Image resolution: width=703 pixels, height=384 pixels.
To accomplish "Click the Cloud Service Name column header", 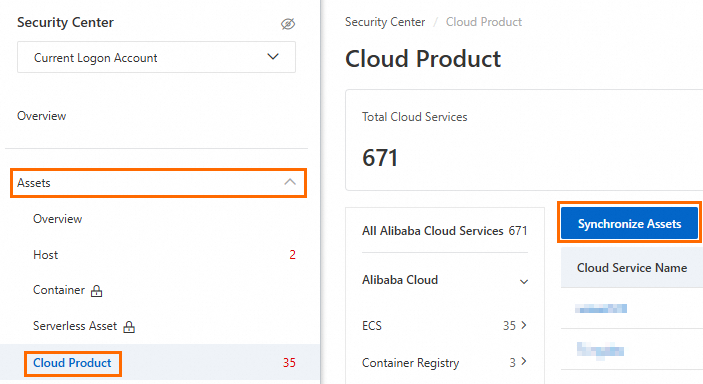I will tap(632, 268).
